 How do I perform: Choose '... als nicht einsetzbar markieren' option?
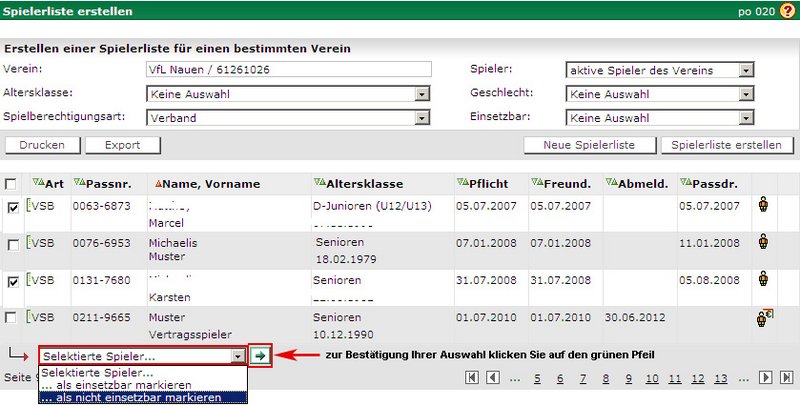tap(141, 397)
